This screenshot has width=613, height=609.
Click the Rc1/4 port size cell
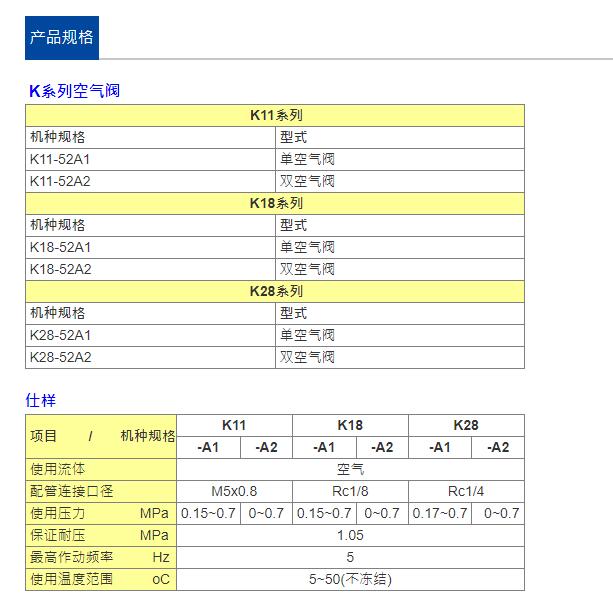tap(466, 491)
